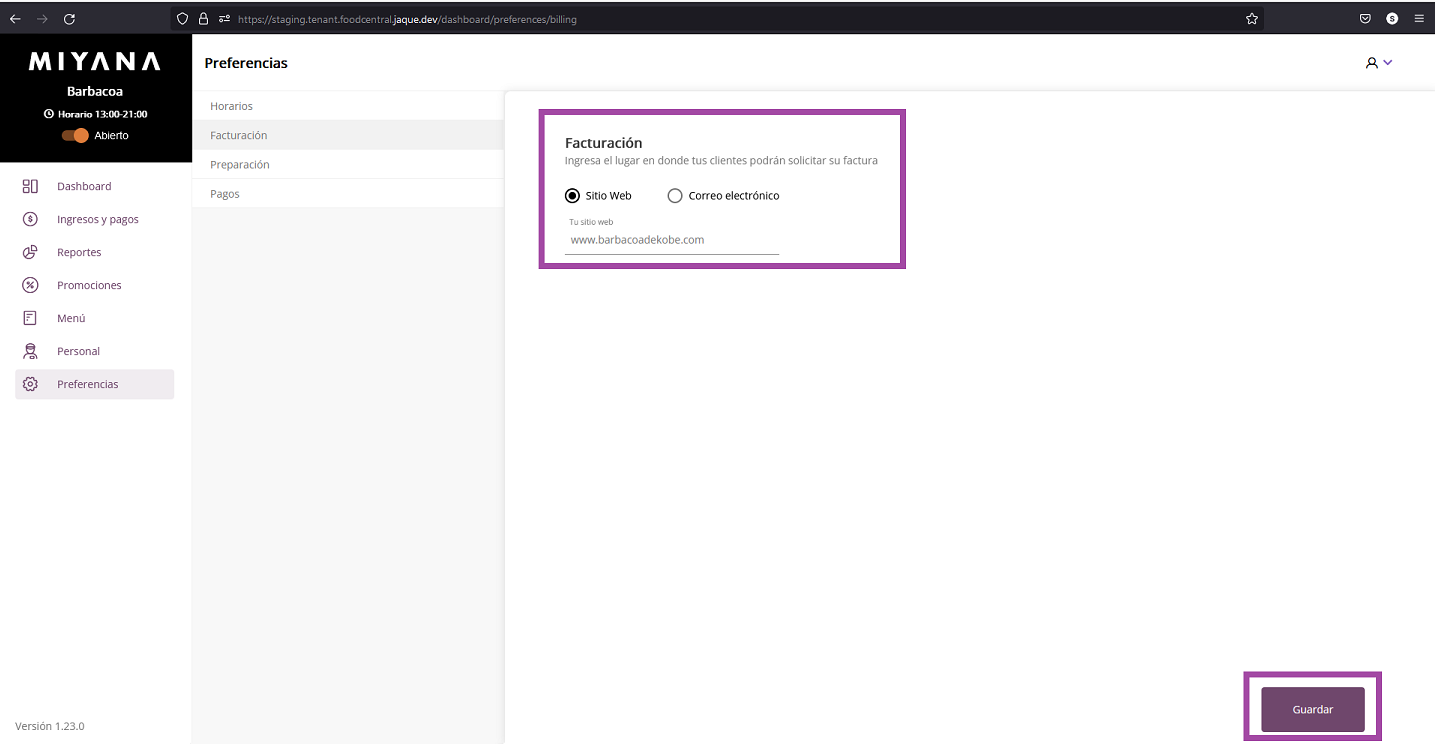The height and width of the screenshot is (744, 1435).
Task: Click the user profile icon
Action: coord(1371,63)
